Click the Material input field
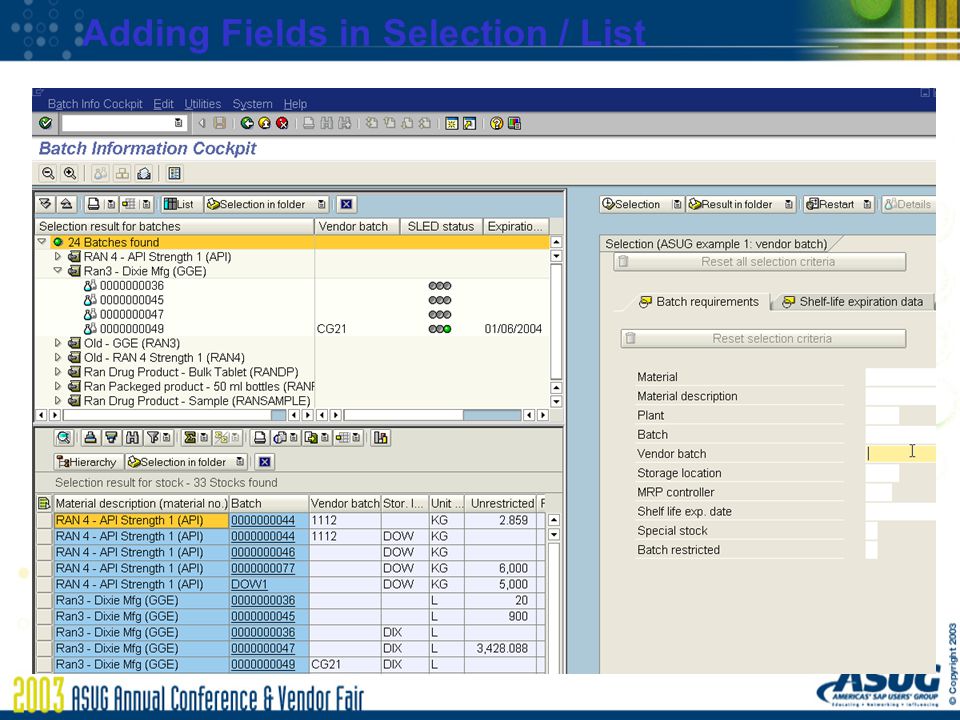The width and height of the screenshot is (960, 720). coord(901,377)
